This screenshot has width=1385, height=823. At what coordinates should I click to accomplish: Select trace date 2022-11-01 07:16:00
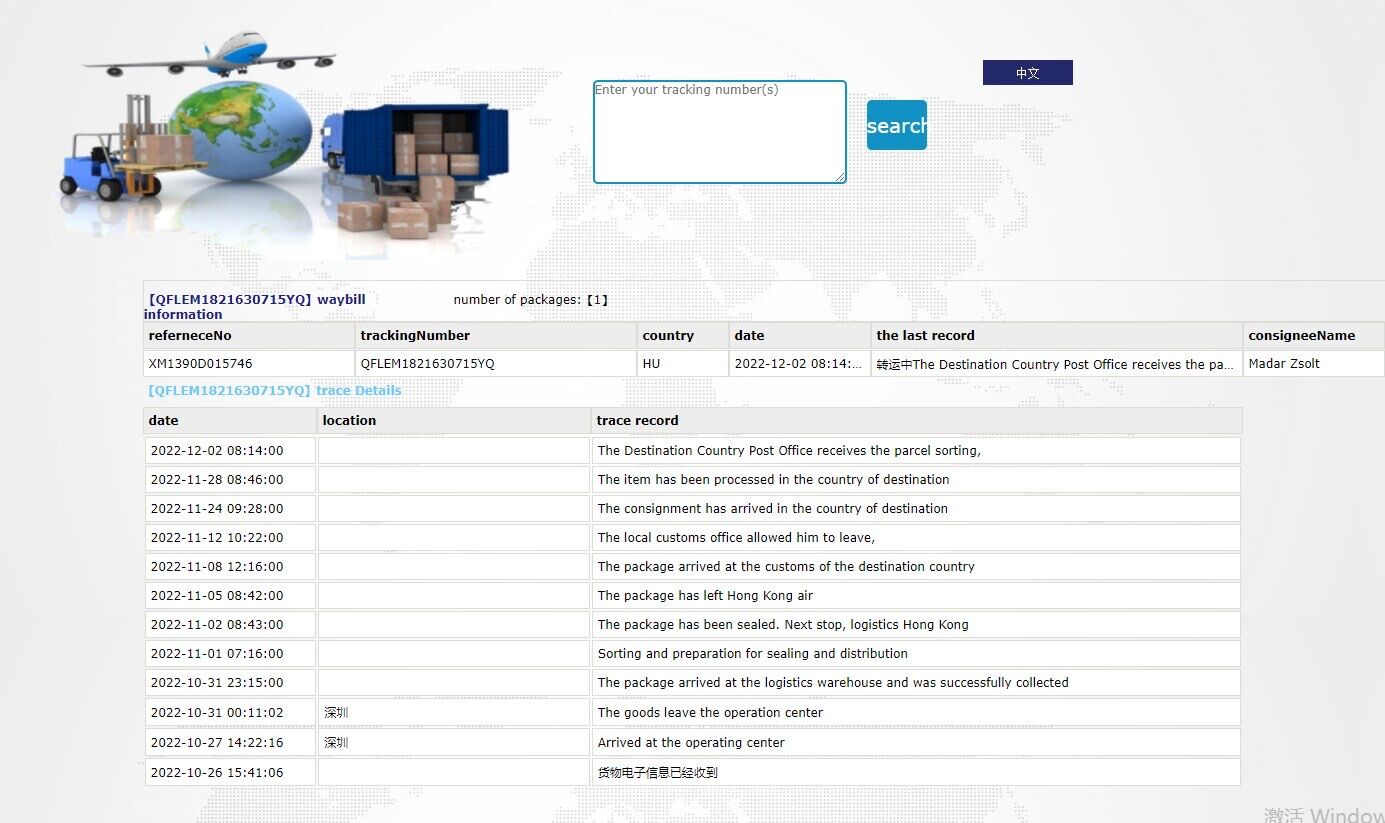pos(230,654)
